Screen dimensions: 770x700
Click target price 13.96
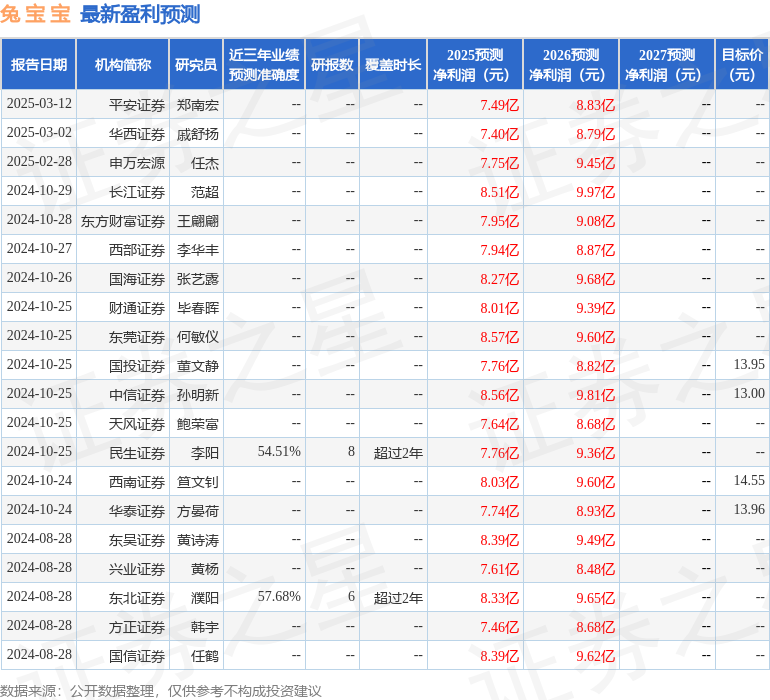click(749, 509)
